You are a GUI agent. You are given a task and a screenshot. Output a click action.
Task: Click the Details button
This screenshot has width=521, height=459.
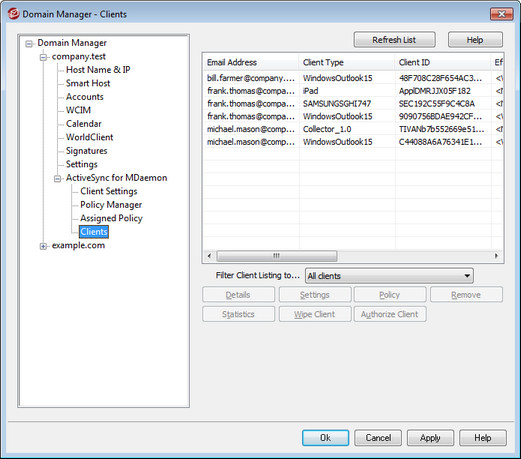[x=238, y=295]
